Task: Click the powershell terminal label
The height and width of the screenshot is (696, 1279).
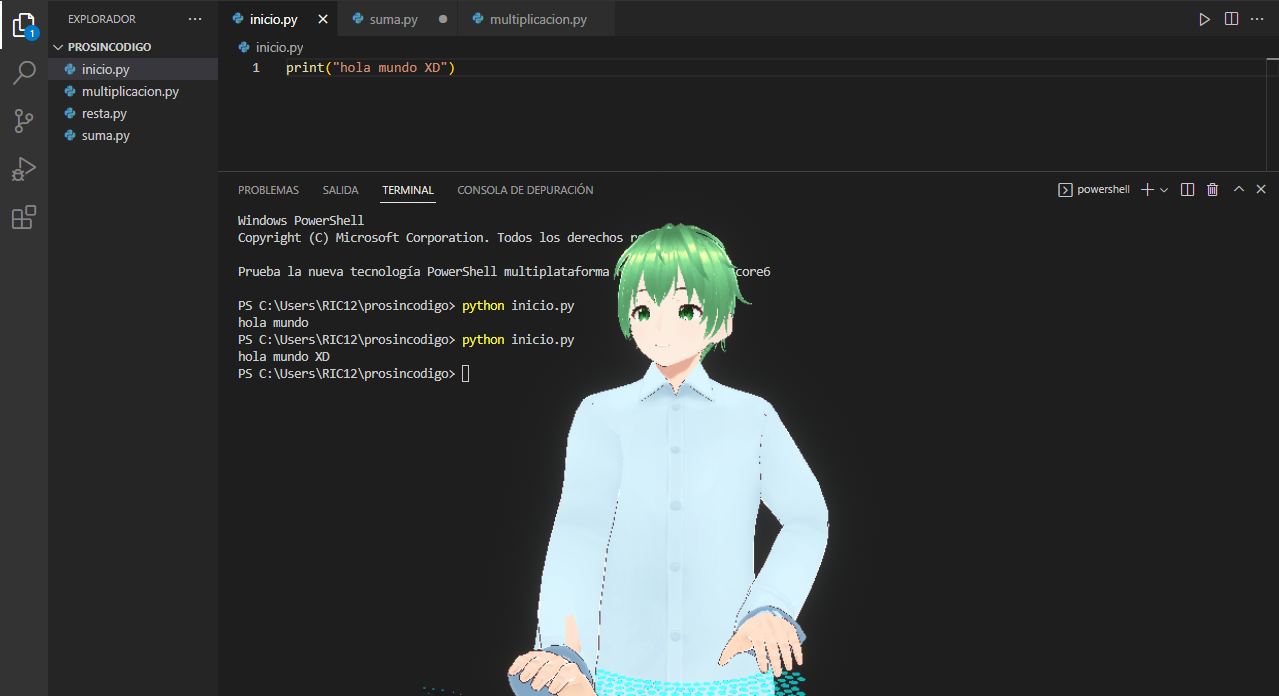Action: tap(1094, 190)
